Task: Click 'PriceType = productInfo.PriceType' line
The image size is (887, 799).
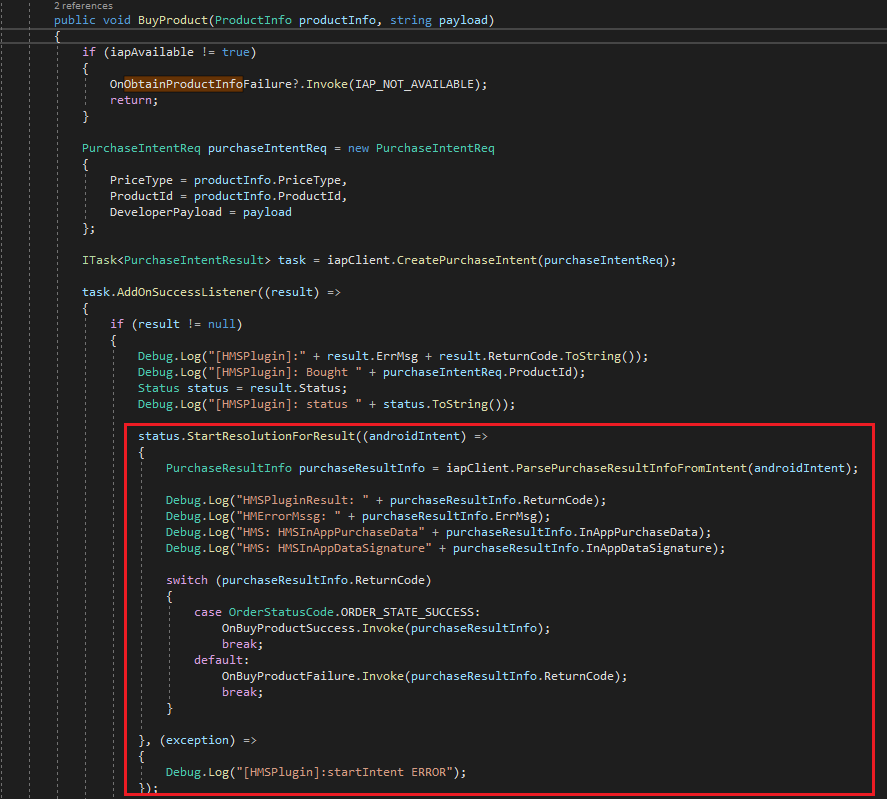Action: coord(229,180)
